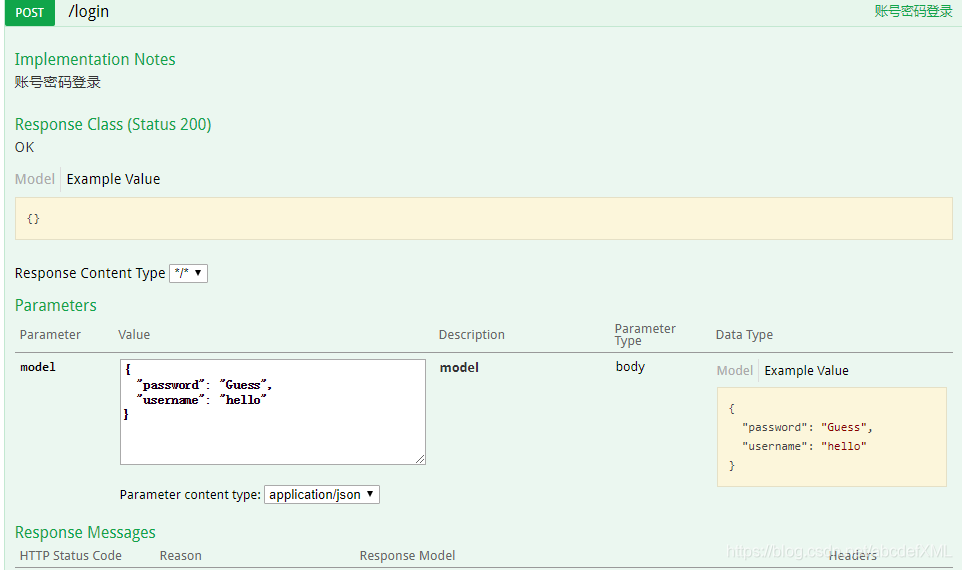Image resolution: width=962 pixels, height=570 pixels.
Task: Click the Data Type column header
Action: (744, 335)
